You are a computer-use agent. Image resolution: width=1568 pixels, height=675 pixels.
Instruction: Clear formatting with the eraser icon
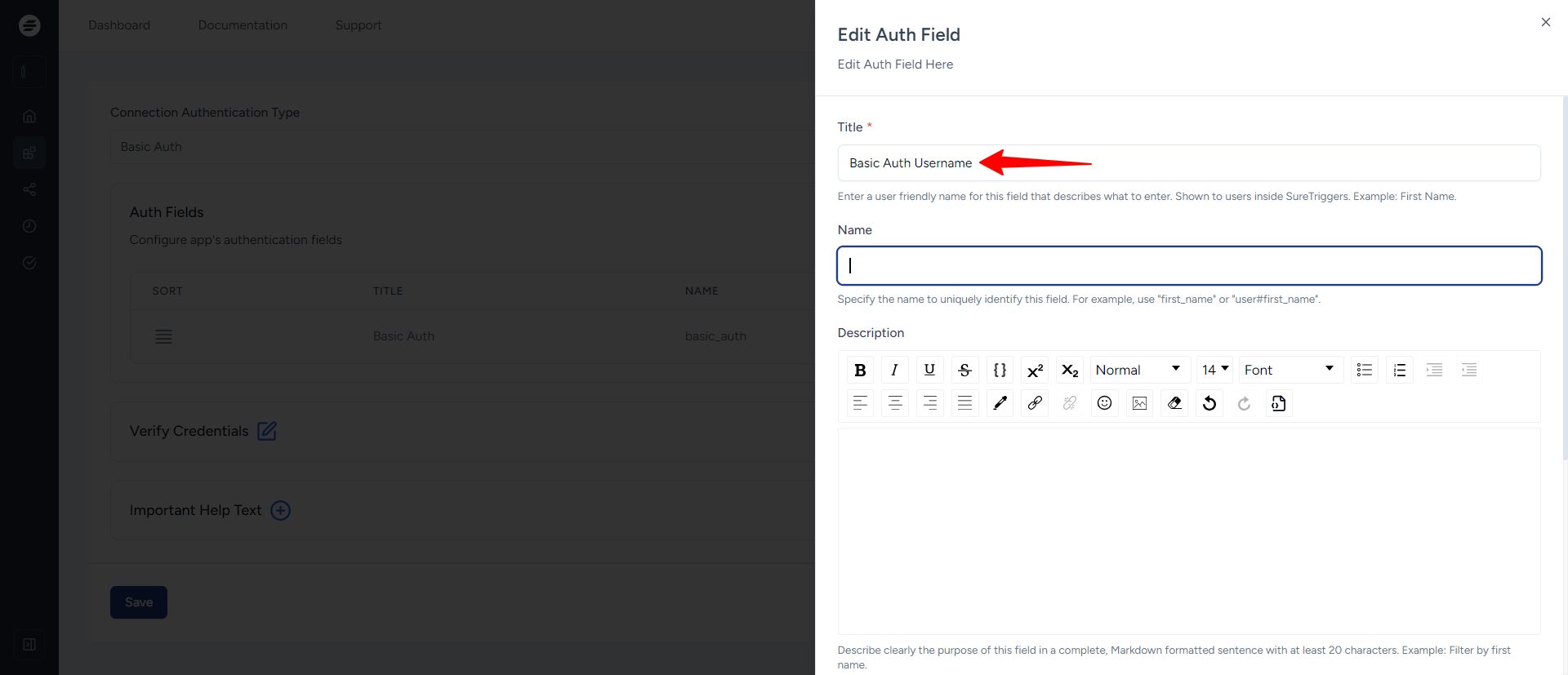pyautogui.click(x=1174, y=403)
